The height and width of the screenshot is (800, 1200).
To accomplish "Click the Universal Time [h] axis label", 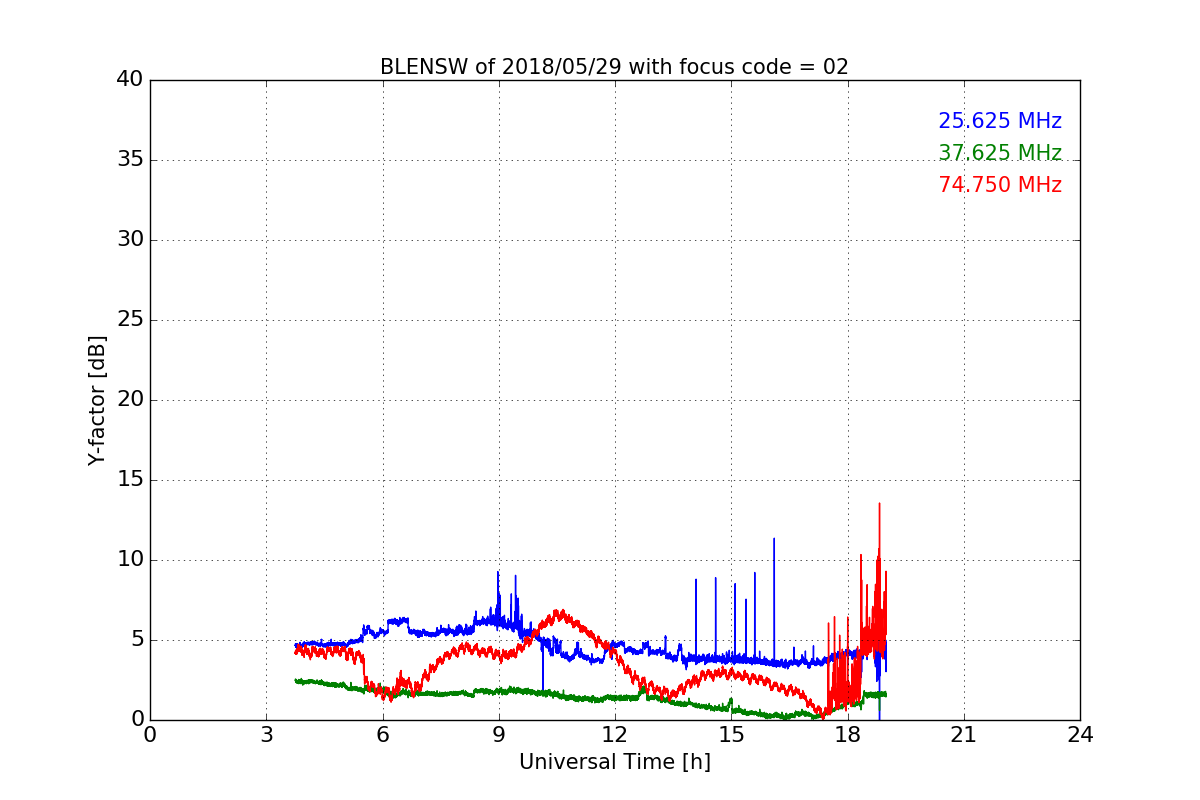I will (x=614, y=762).
